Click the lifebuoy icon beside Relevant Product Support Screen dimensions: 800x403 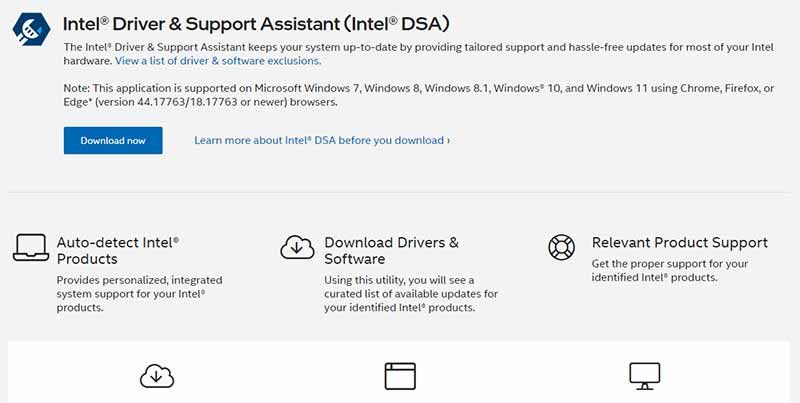point(561,247)
